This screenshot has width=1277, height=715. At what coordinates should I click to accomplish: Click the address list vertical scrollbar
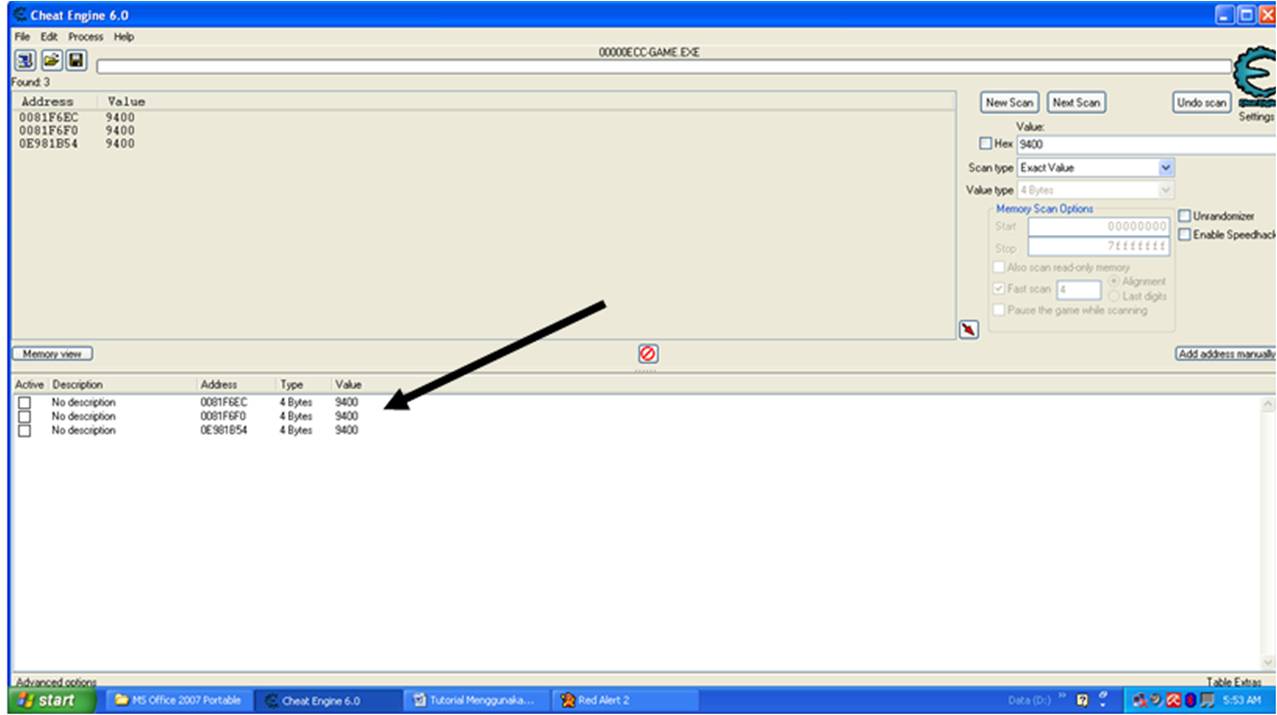pos(1268,532)
